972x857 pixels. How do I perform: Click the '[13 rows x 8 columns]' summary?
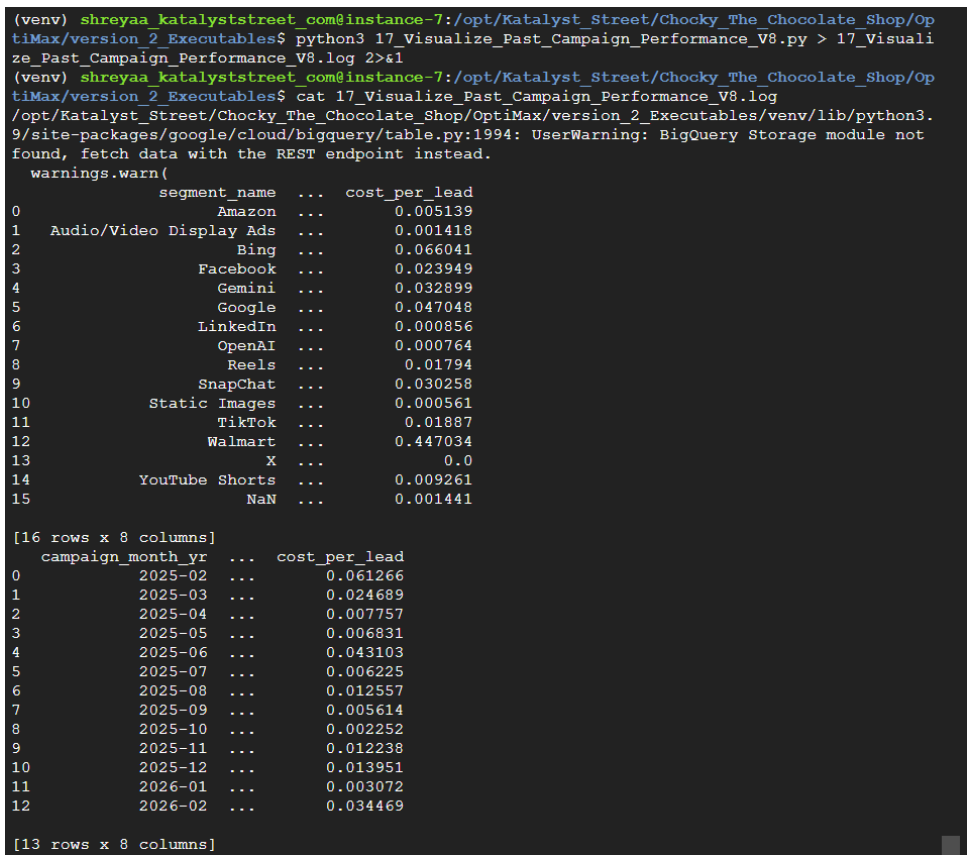(x=114, y=845)
